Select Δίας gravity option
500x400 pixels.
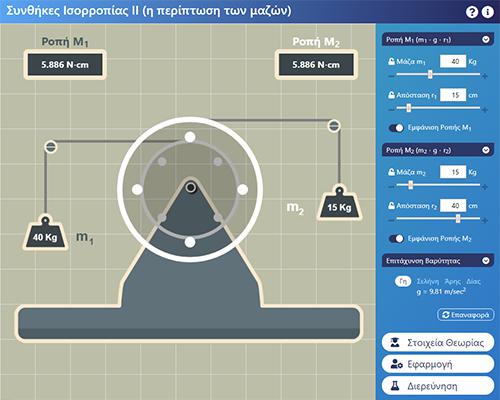(x=473, y=282)
